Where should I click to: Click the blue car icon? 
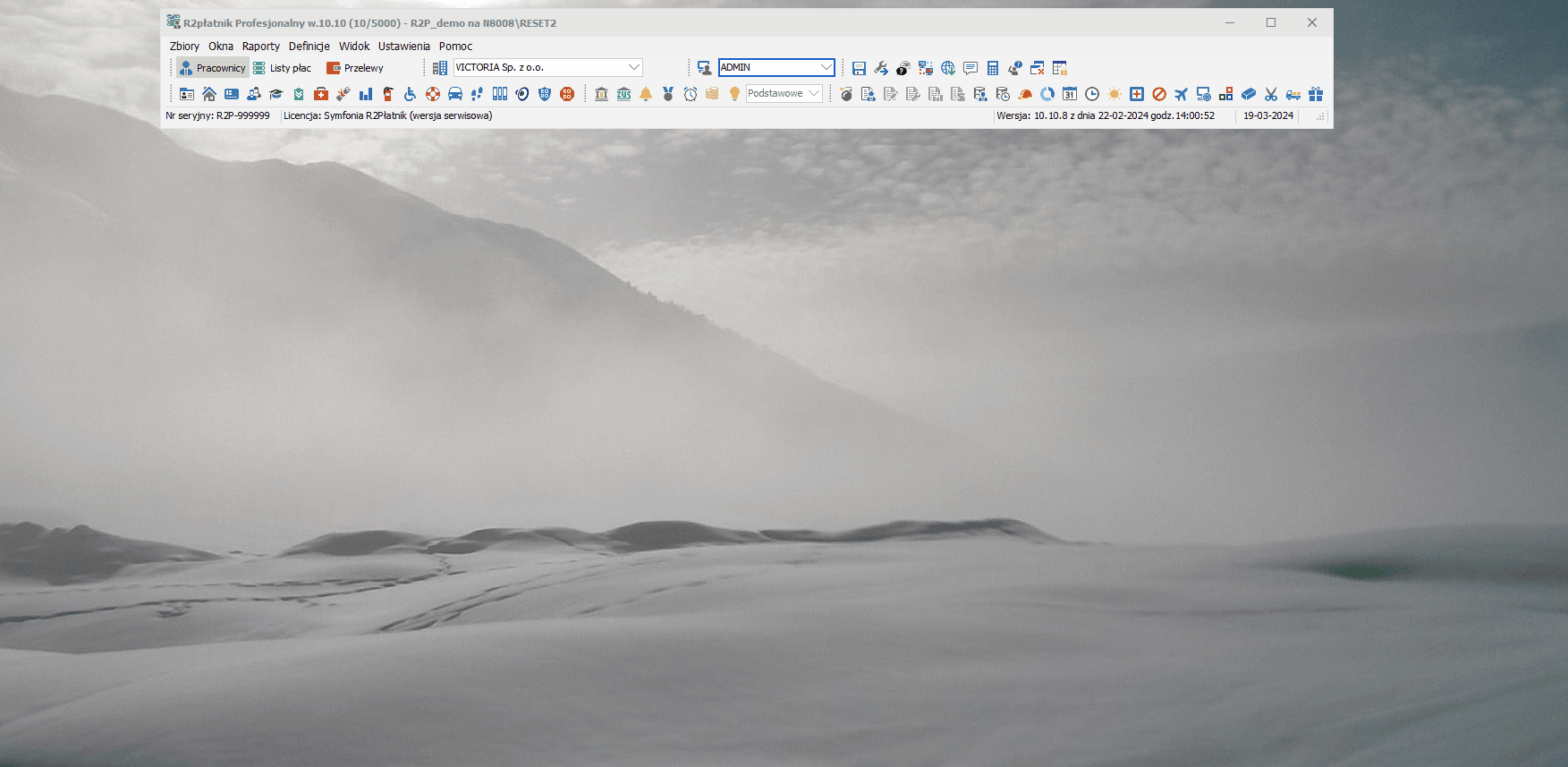click(455, 94)
